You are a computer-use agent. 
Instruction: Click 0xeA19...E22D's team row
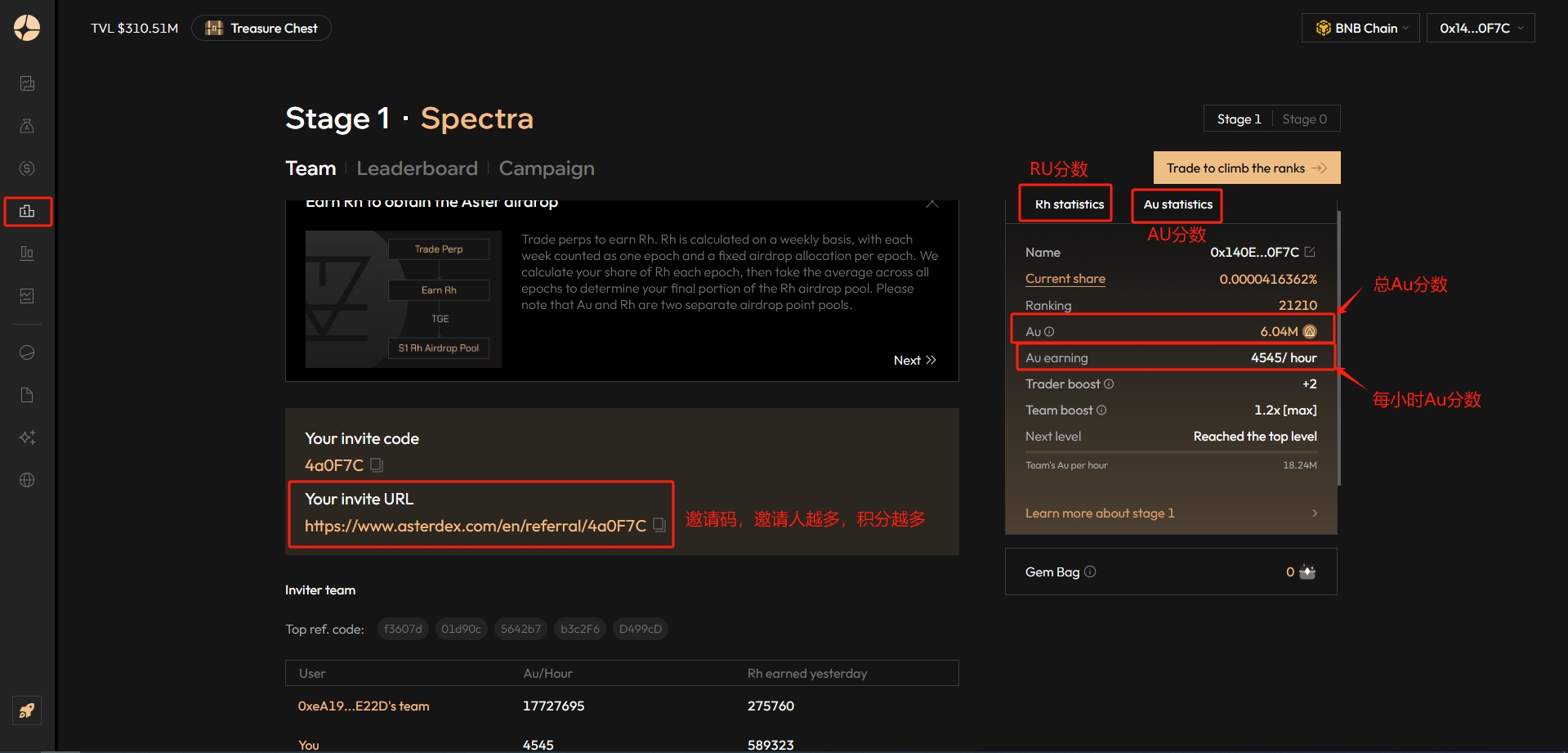point(622,706)
